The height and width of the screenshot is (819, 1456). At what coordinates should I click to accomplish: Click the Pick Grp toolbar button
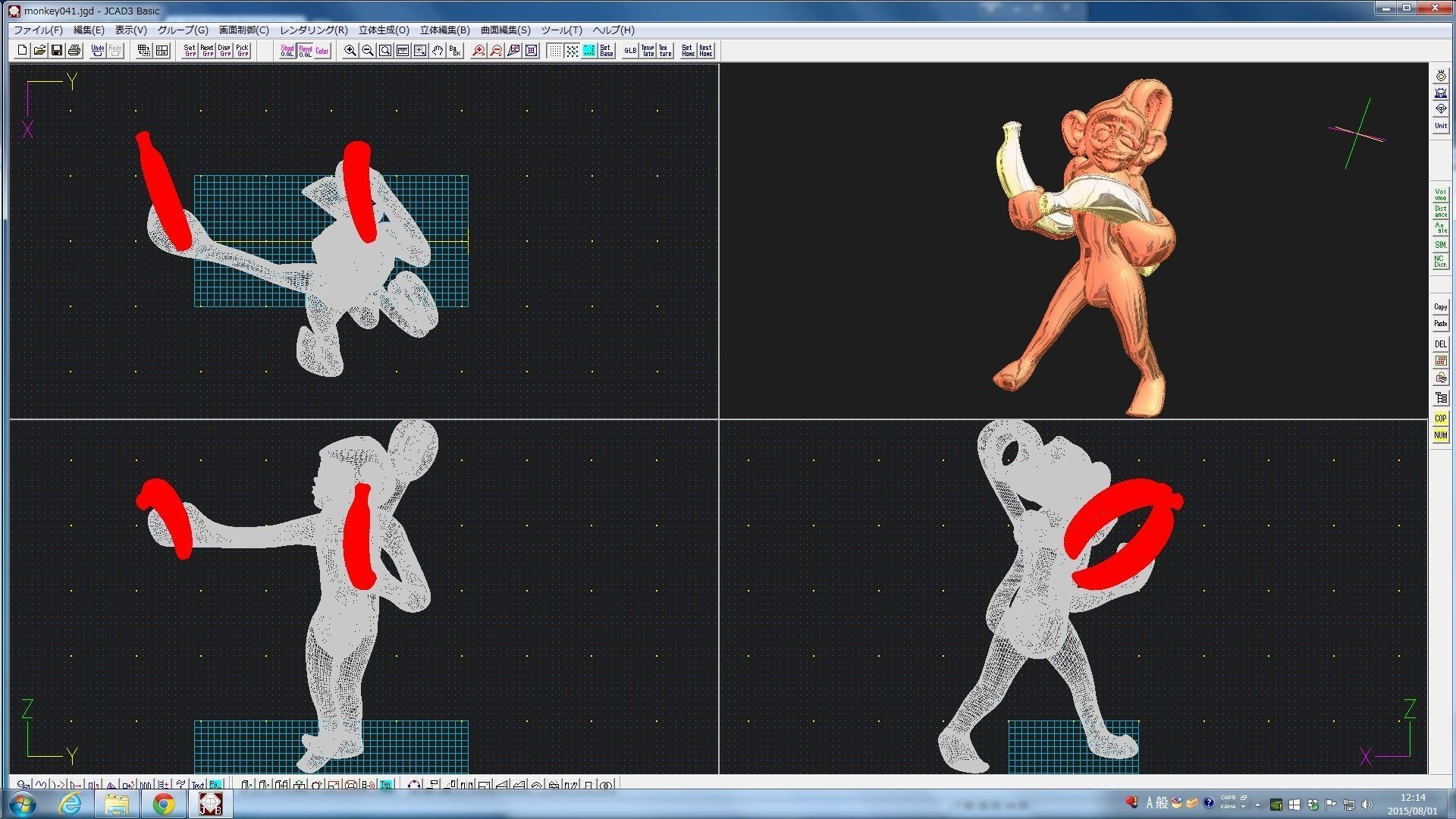[x=242, y=50]
